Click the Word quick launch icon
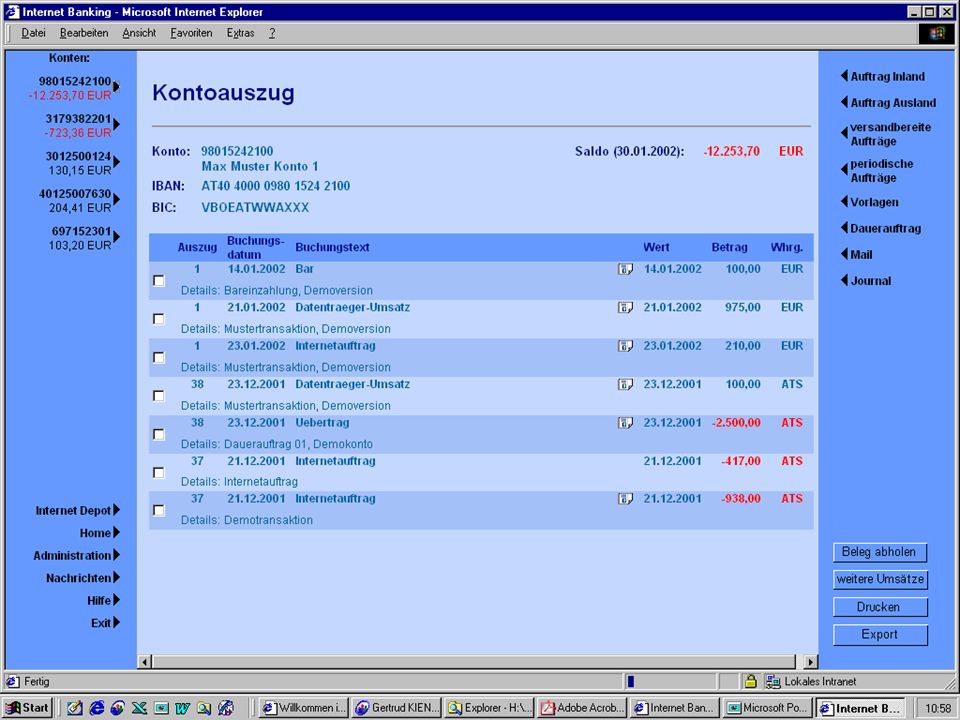Viewport: 960px width, 720px height. click(x=182, y=708)
